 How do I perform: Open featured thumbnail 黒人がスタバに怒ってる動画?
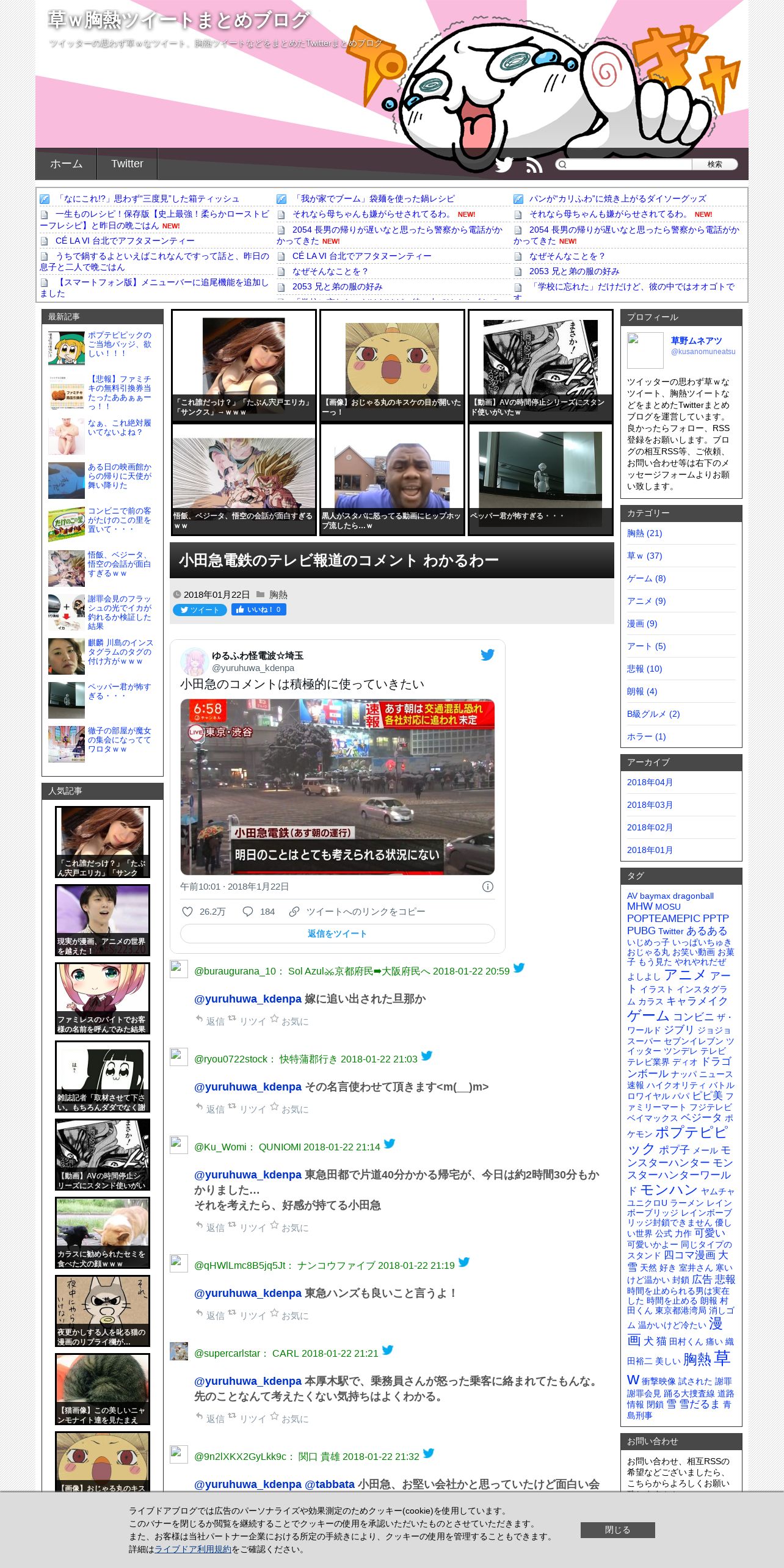point(392,479)
